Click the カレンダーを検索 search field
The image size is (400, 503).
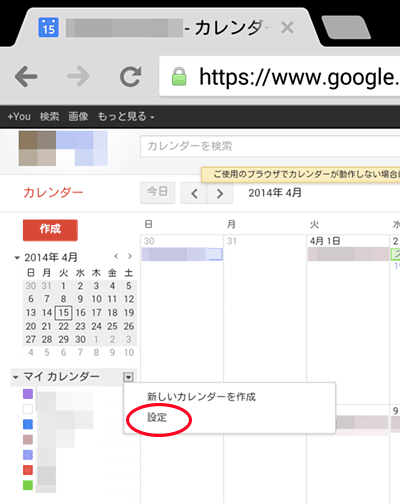(270, 146)
